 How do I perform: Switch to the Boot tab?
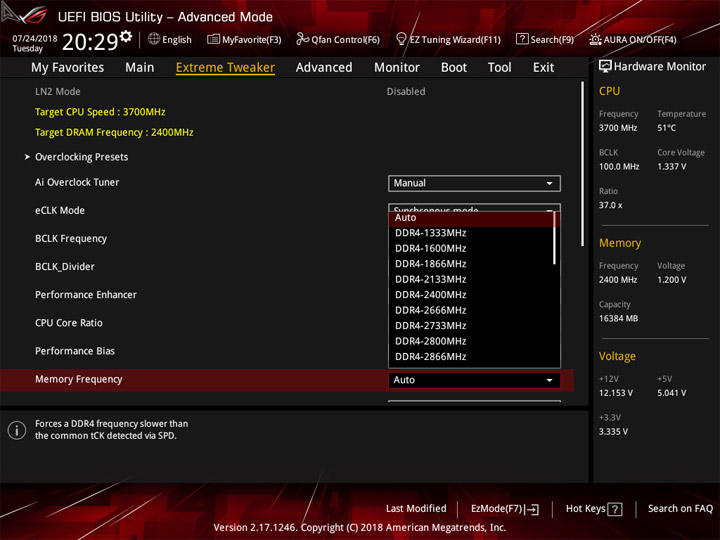[454, 68]
